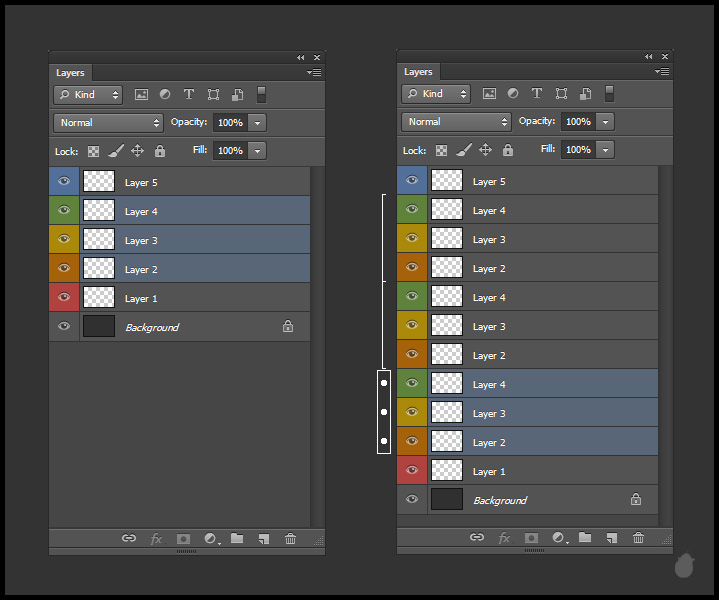Turn off layer filtering switch in left panel

click(261, 94)
